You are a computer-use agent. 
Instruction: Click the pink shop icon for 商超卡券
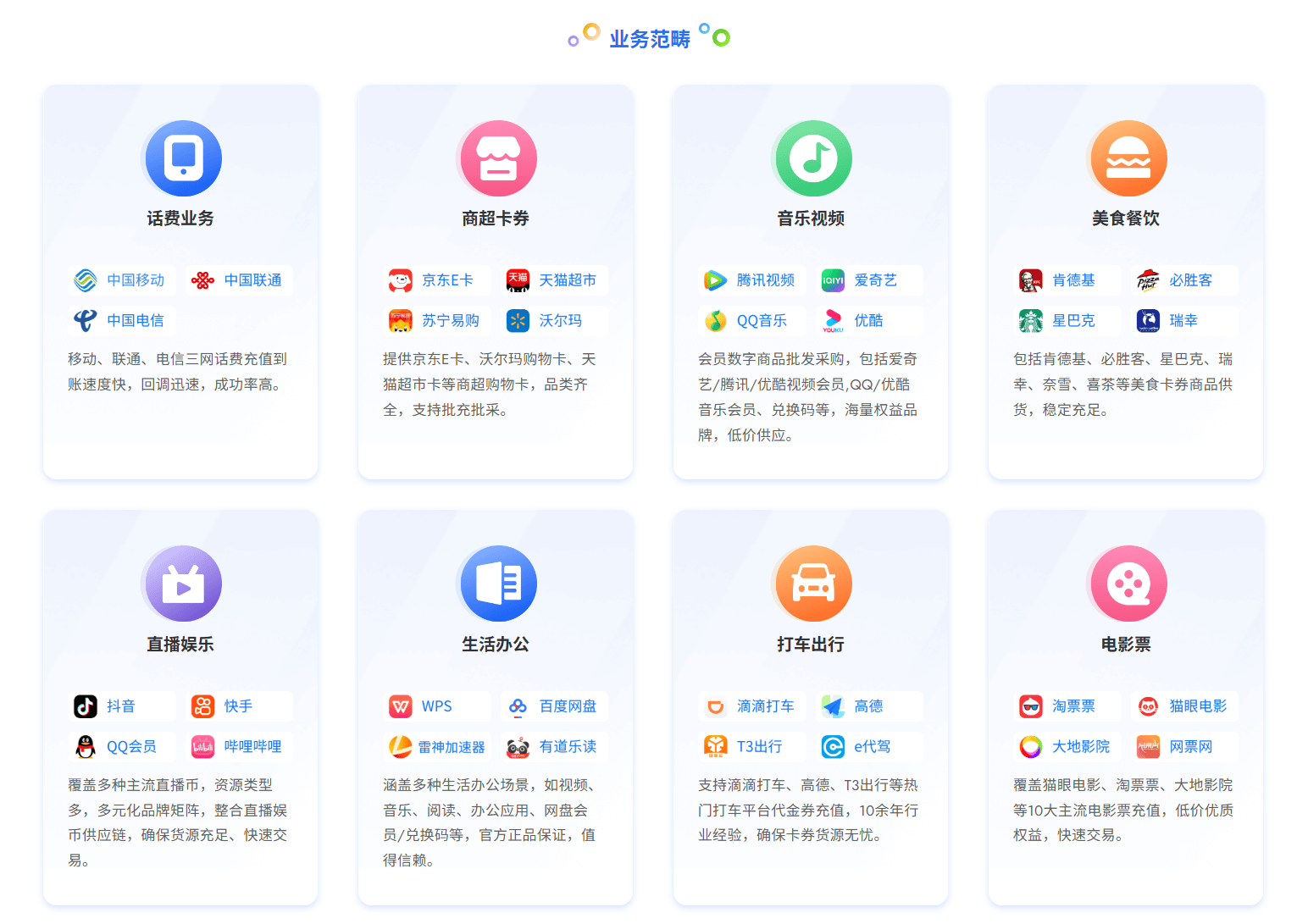coord(499,158)
